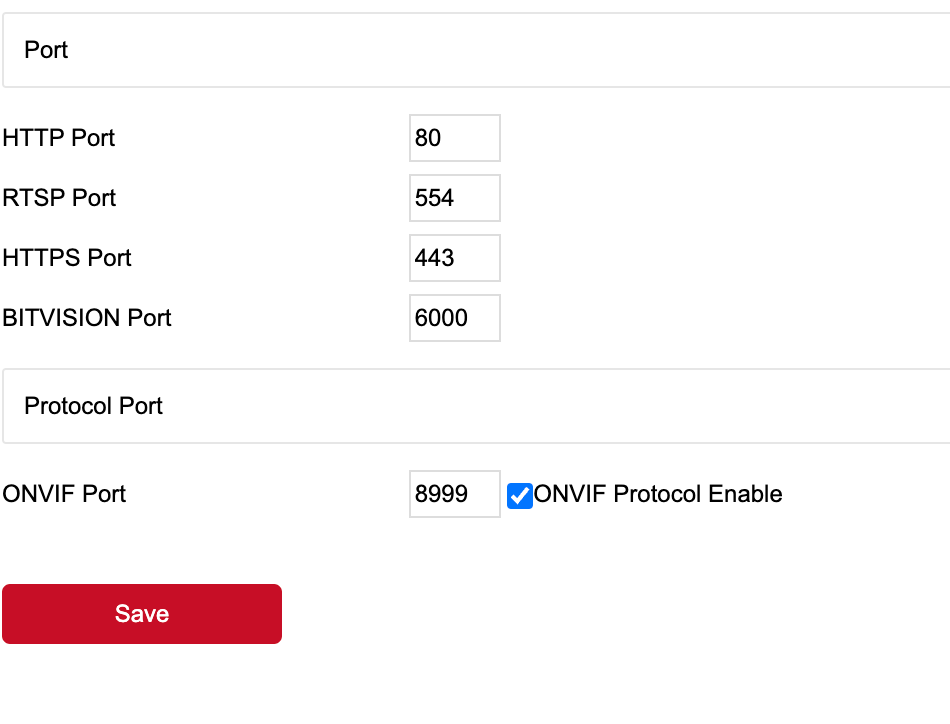Click the Save button
The image size is (950, 724).
click(x=142, y=614)
